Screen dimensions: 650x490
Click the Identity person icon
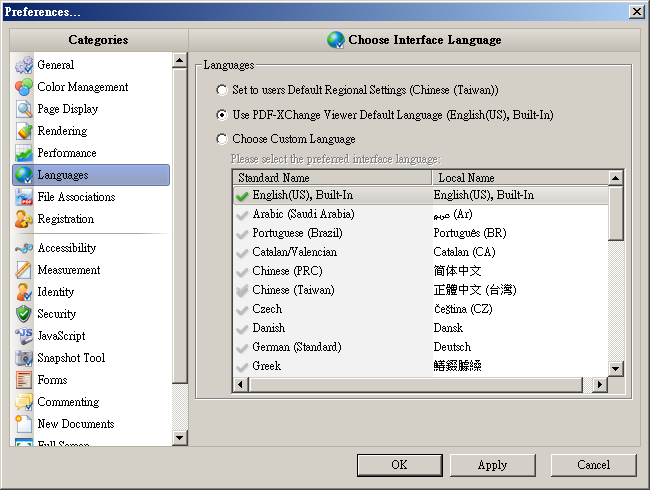(x=24, y=292)
